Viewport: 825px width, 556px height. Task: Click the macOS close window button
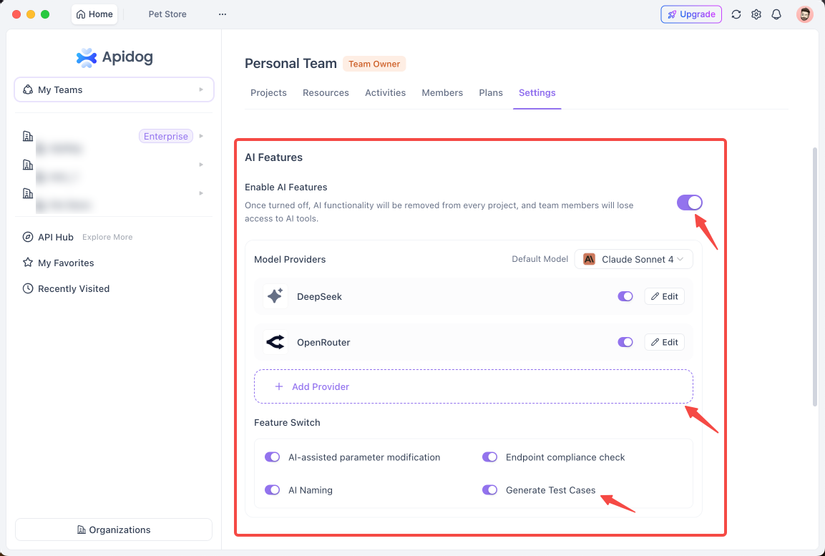16,14
